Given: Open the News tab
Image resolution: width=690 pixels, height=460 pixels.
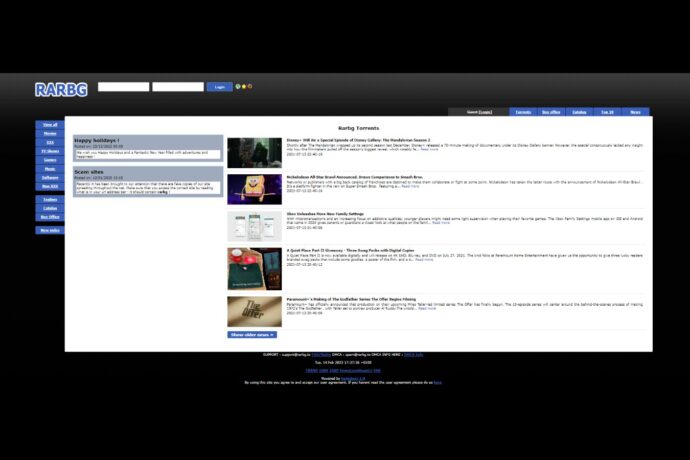Looking at the screenshot, I should [x=635, y=112].
